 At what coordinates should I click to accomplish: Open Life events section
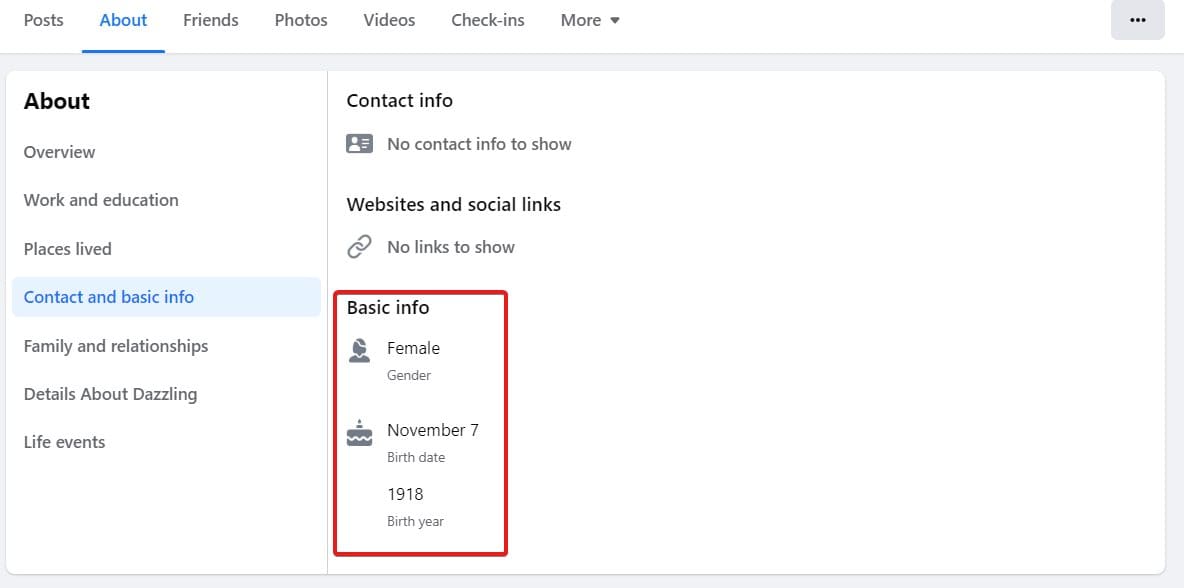pos(65,442)
